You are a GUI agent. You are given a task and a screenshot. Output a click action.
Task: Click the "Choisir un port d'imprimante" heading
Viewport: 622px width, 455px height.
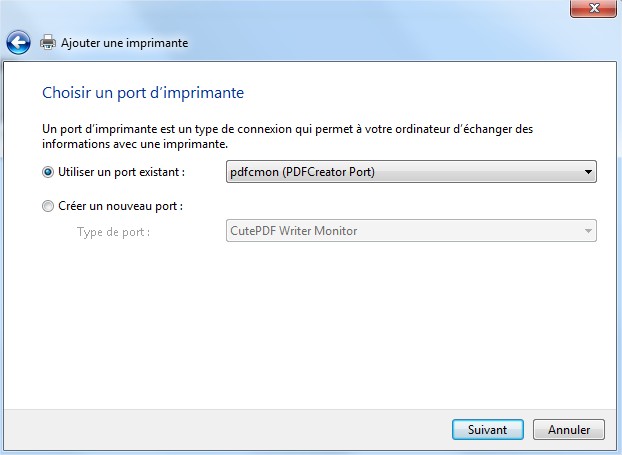click(x=143, y=93)
